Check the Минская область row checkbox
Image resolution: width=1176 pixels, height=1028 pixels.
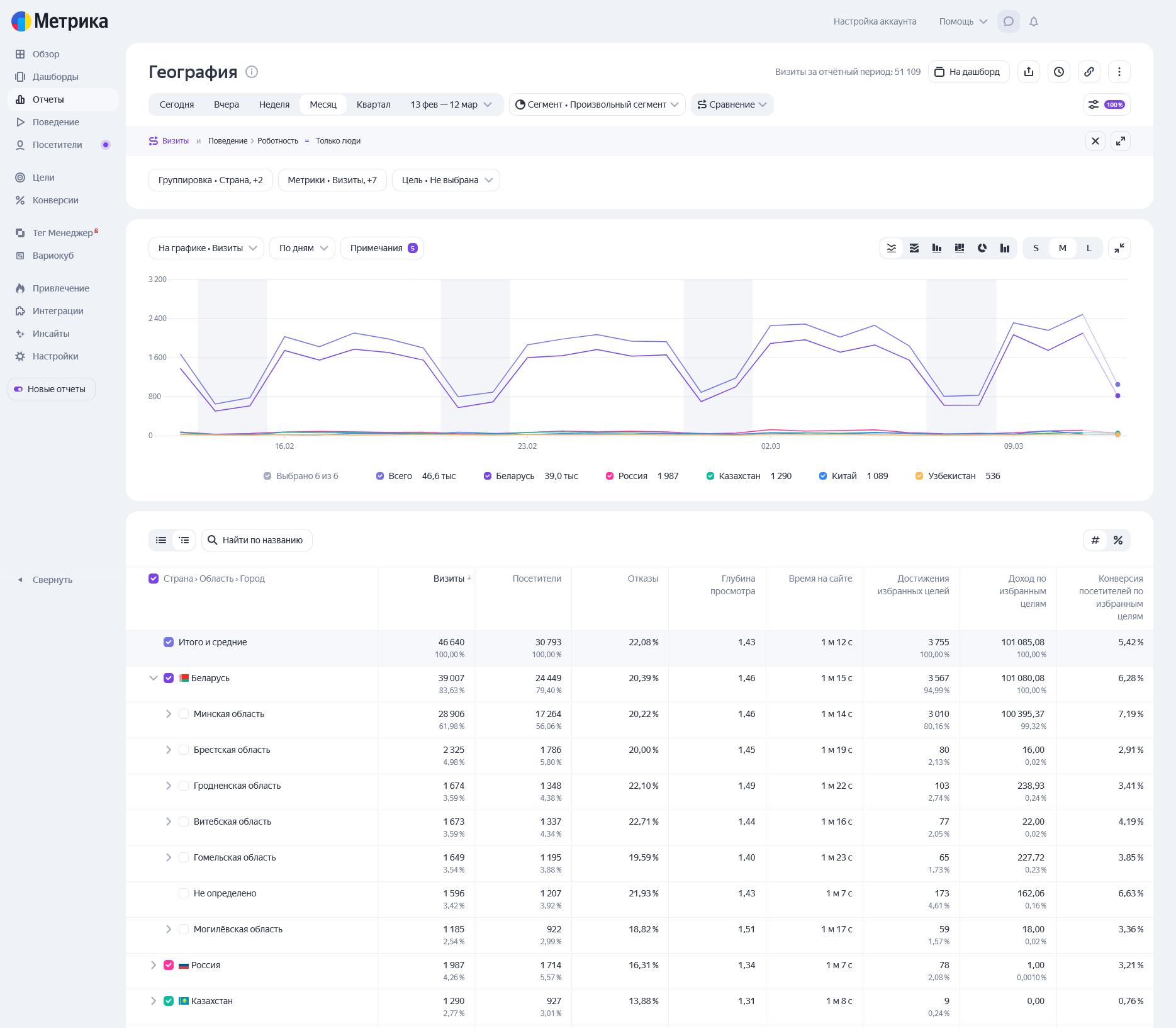pyautogui.click(x=184, y=714)
